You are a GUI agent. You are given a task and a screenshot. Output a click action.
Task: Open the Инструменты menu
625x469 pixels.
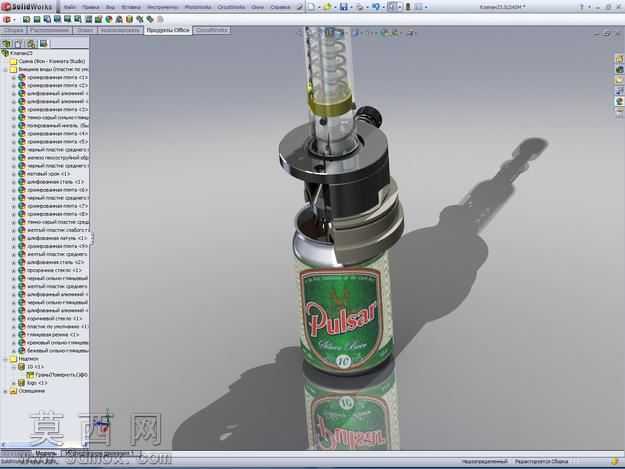click(x=162, y=7)
